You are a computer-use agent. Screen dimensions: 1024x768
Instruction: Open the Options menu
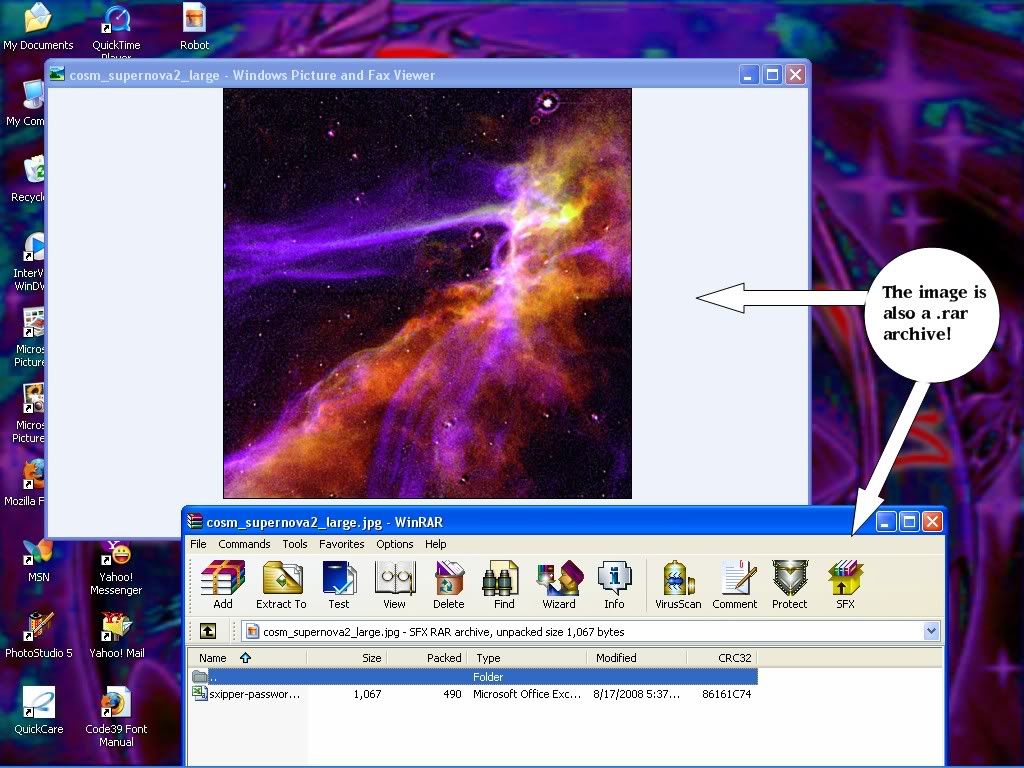tap(394, 544)
